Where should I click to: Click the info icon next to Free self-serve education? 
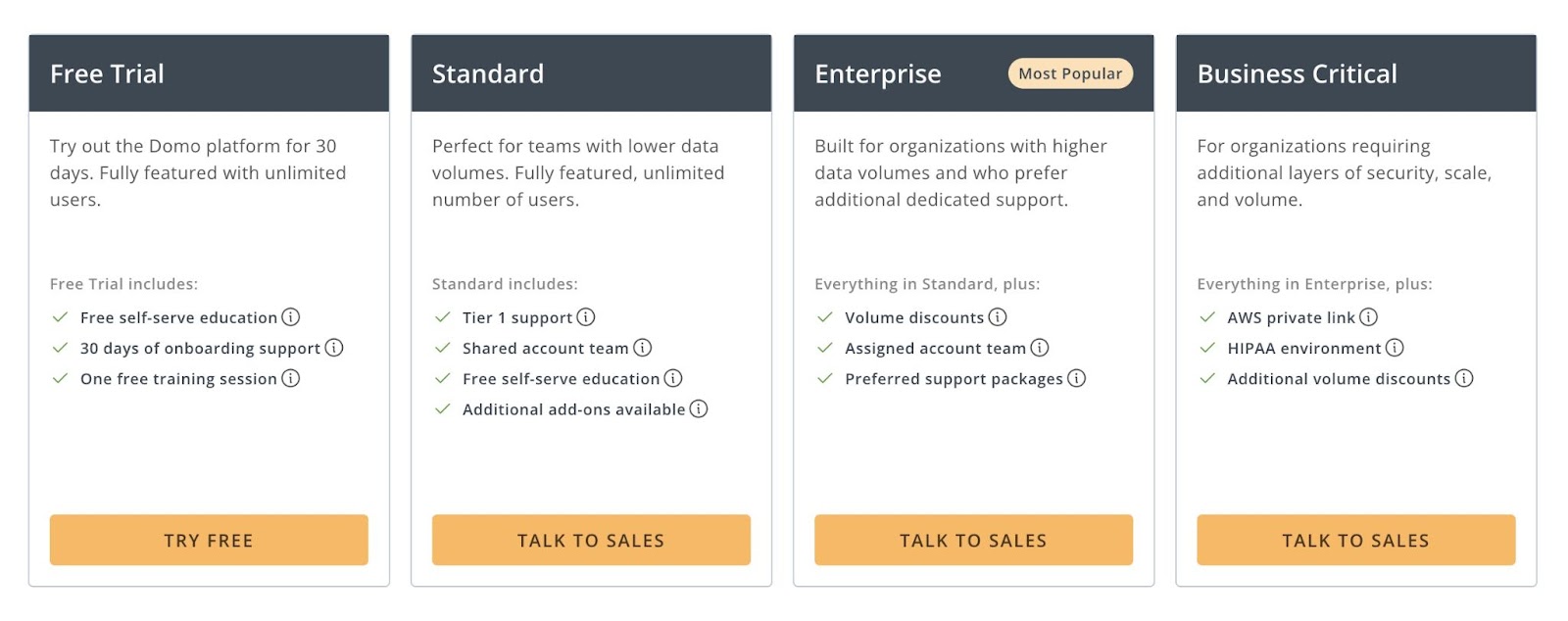(x=293, y=316)
